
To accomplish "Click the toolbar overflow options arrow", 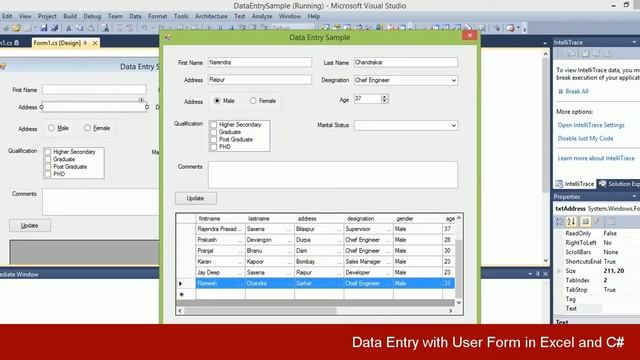I will coord(524,28).
